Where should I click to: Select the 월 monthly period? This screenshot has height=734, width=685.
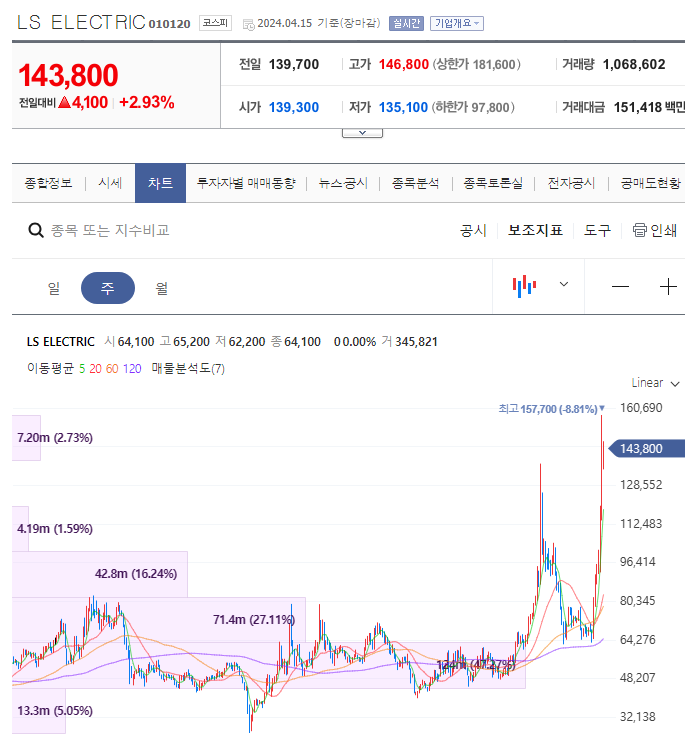pyautogui.click(x=162, y=288)
